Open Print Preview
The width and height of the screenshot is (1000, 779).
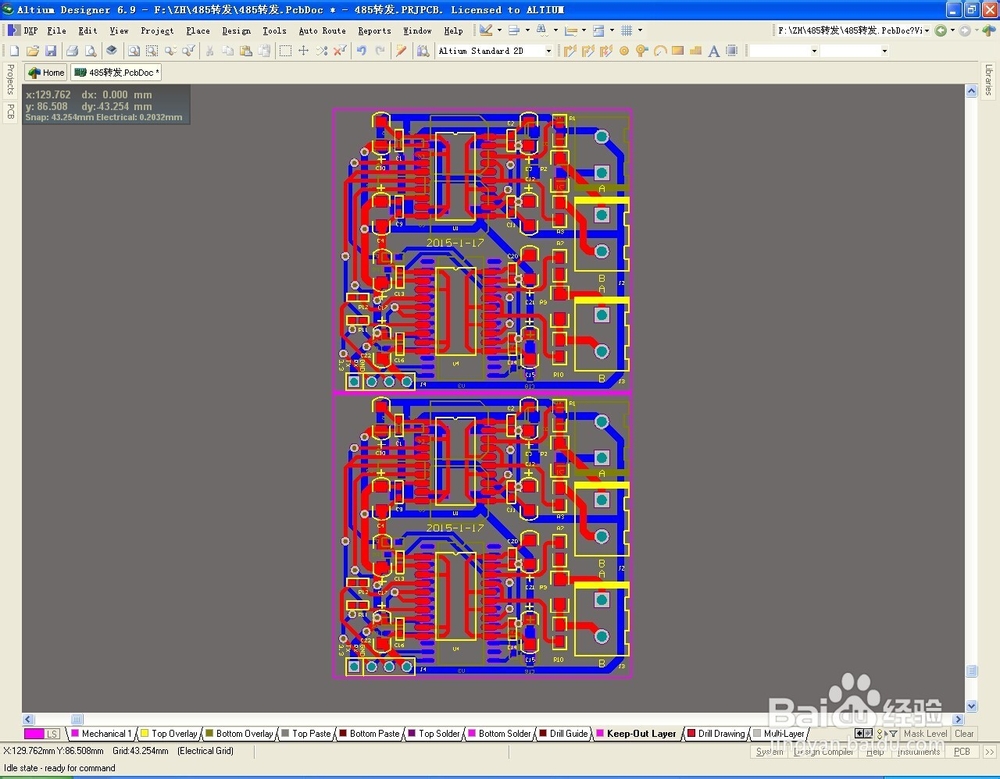point(91,50)
